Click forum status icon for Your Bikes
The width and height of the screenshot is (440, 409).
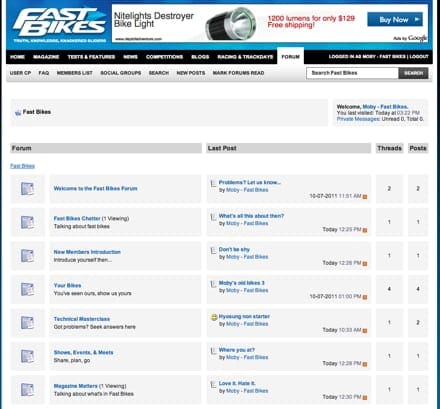pos(27,289)
